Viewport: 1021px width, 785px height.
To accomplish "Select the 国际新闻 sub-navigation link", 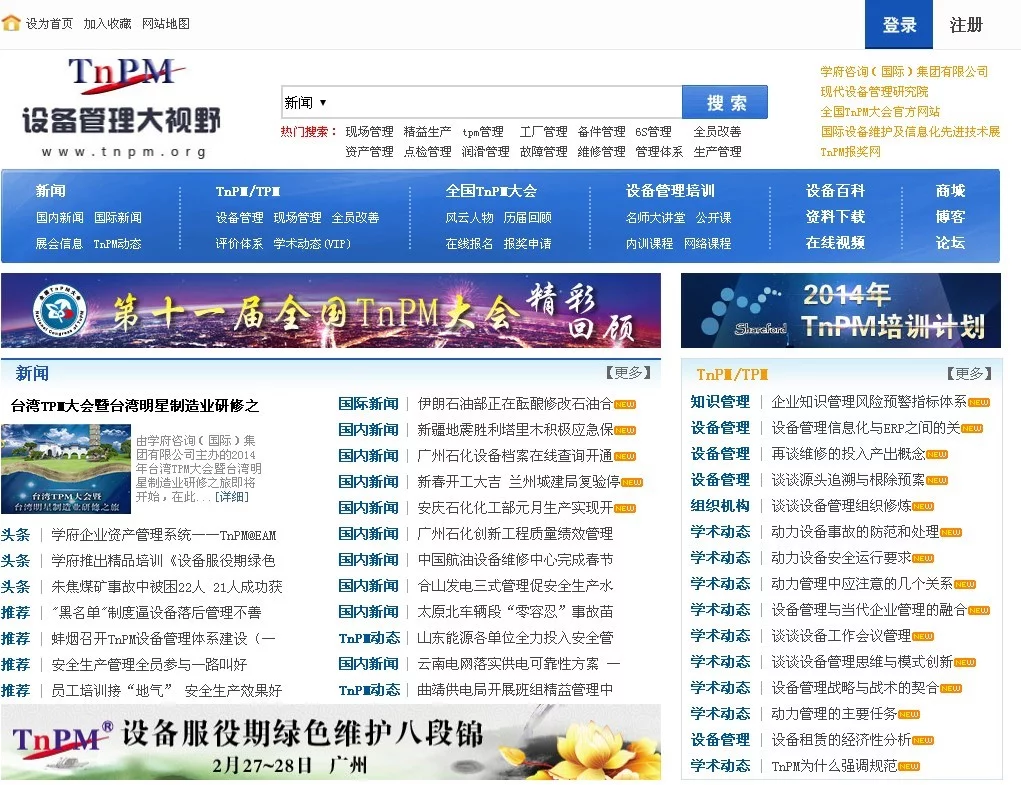I will tap(118, 217).
